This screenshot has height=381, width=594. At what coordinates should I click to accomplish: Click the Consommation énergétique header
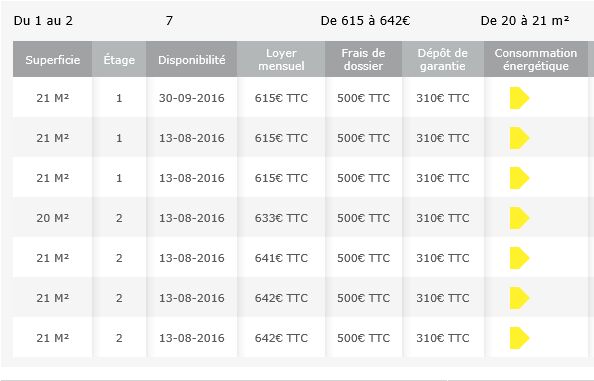click(536, 59)
